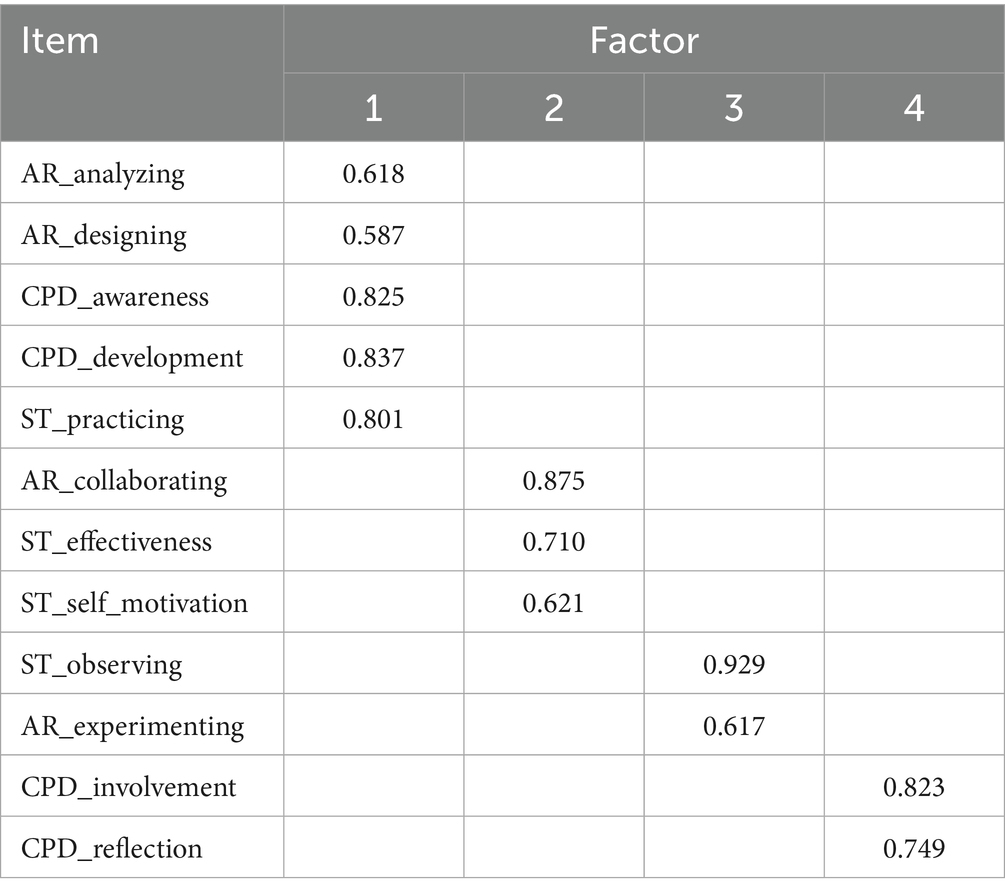The width and height of the screenshot is (1005, 896).
Task: Select the 0.749 loading under Factor 4
Action: [913, 848]
